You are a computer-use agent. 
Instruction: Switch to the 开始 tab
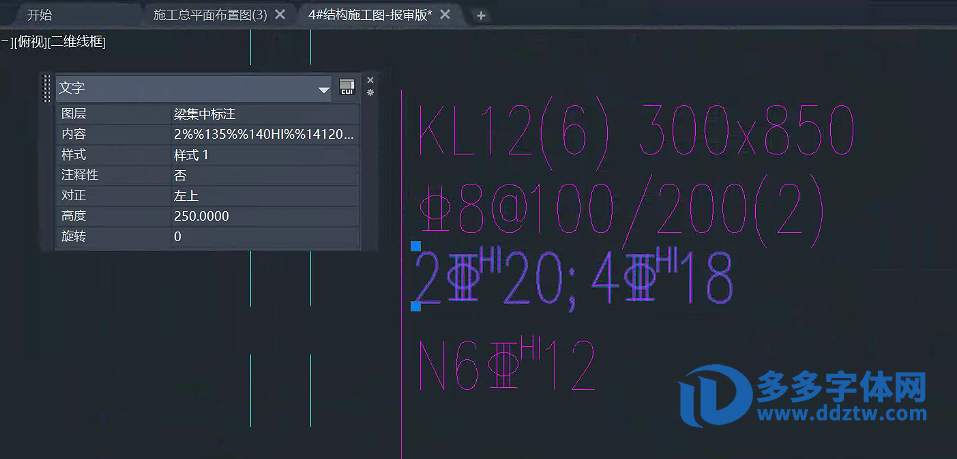(40, 15)
